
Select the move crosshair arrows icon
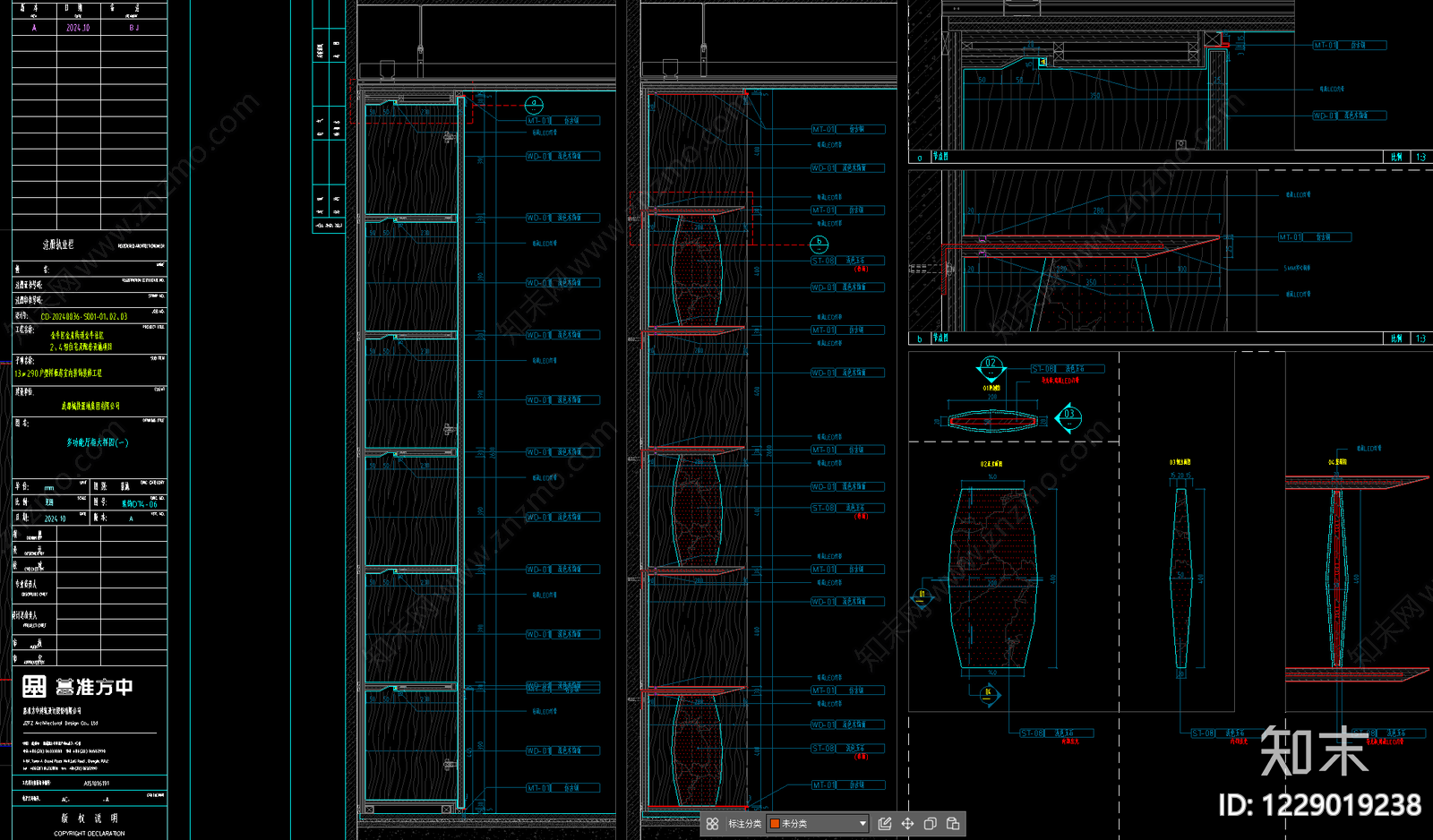tap(907, 824)
